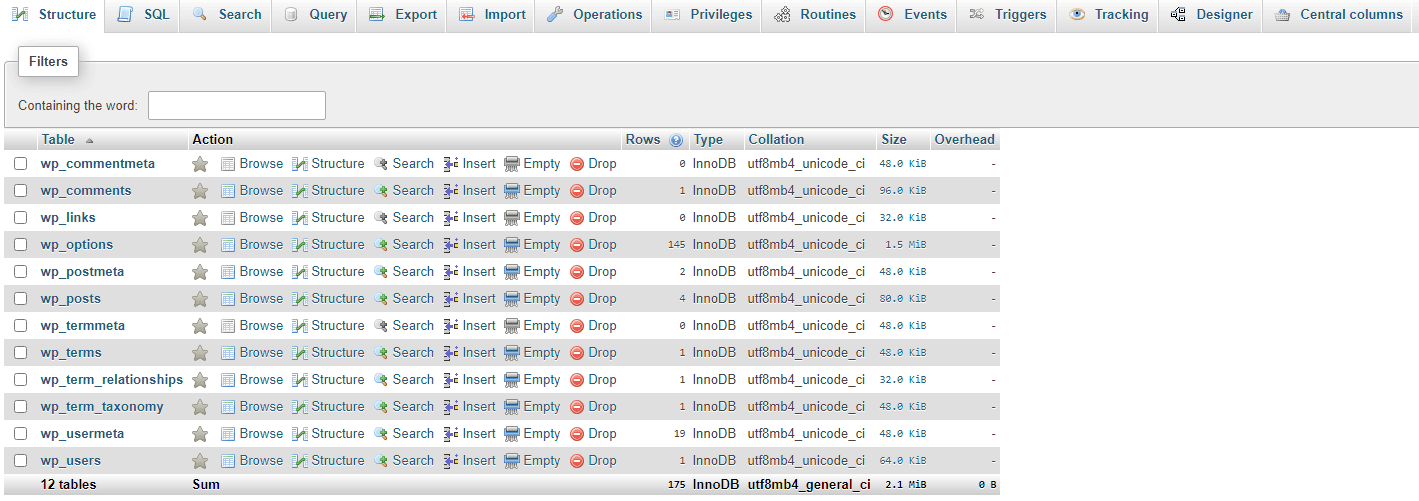1419x501 pixels.
Task: Open the wp_posts table link
Action: (70, 299)
